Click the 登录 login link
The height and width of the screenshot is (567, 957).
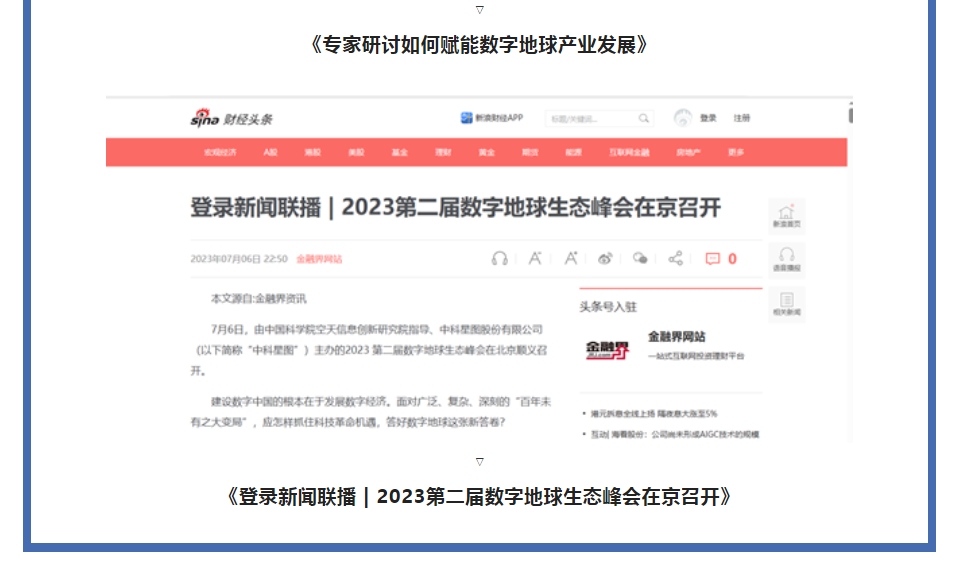point(708,118)
